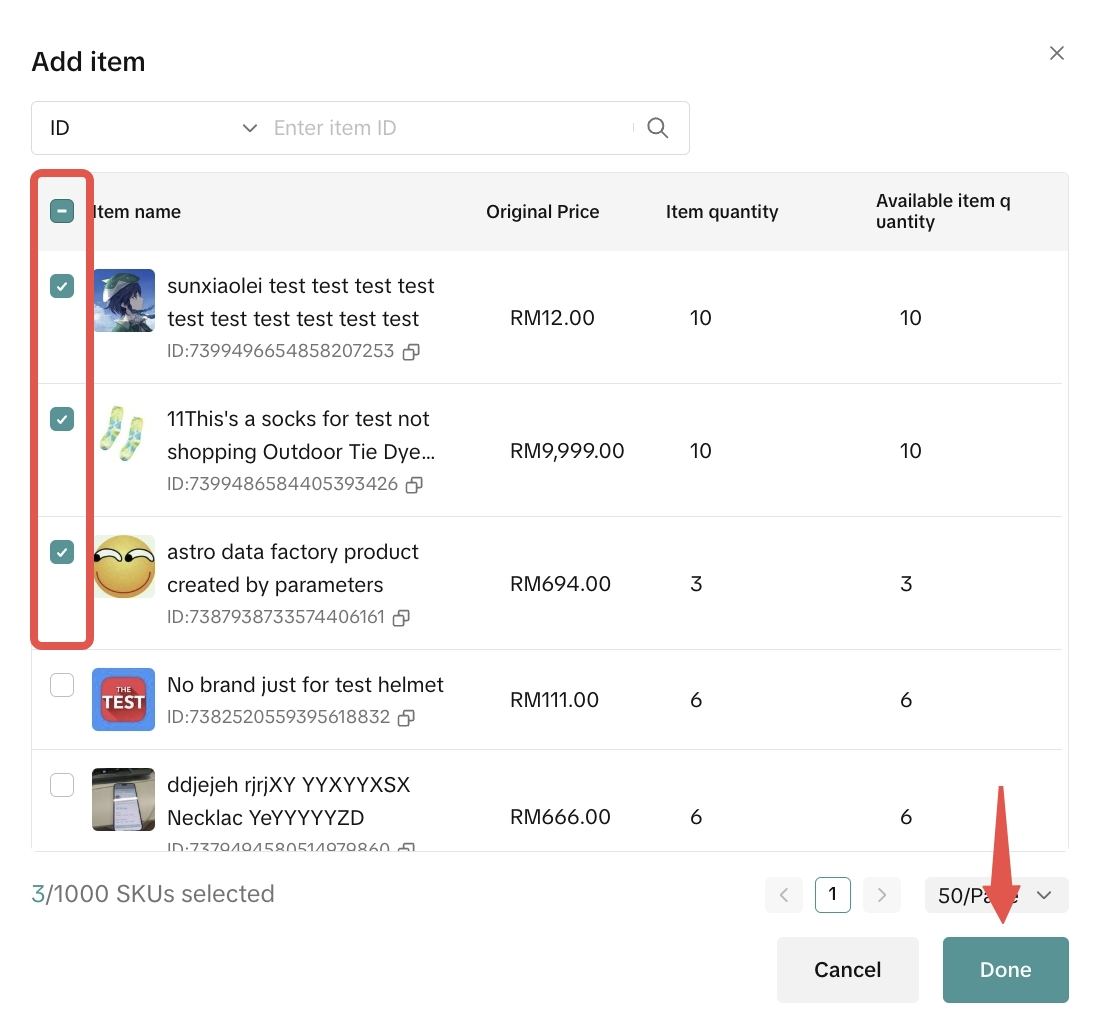Open the red TEST helmet thumbnail
This screenshot has width=1095, height=1028.
click(124, 700)
